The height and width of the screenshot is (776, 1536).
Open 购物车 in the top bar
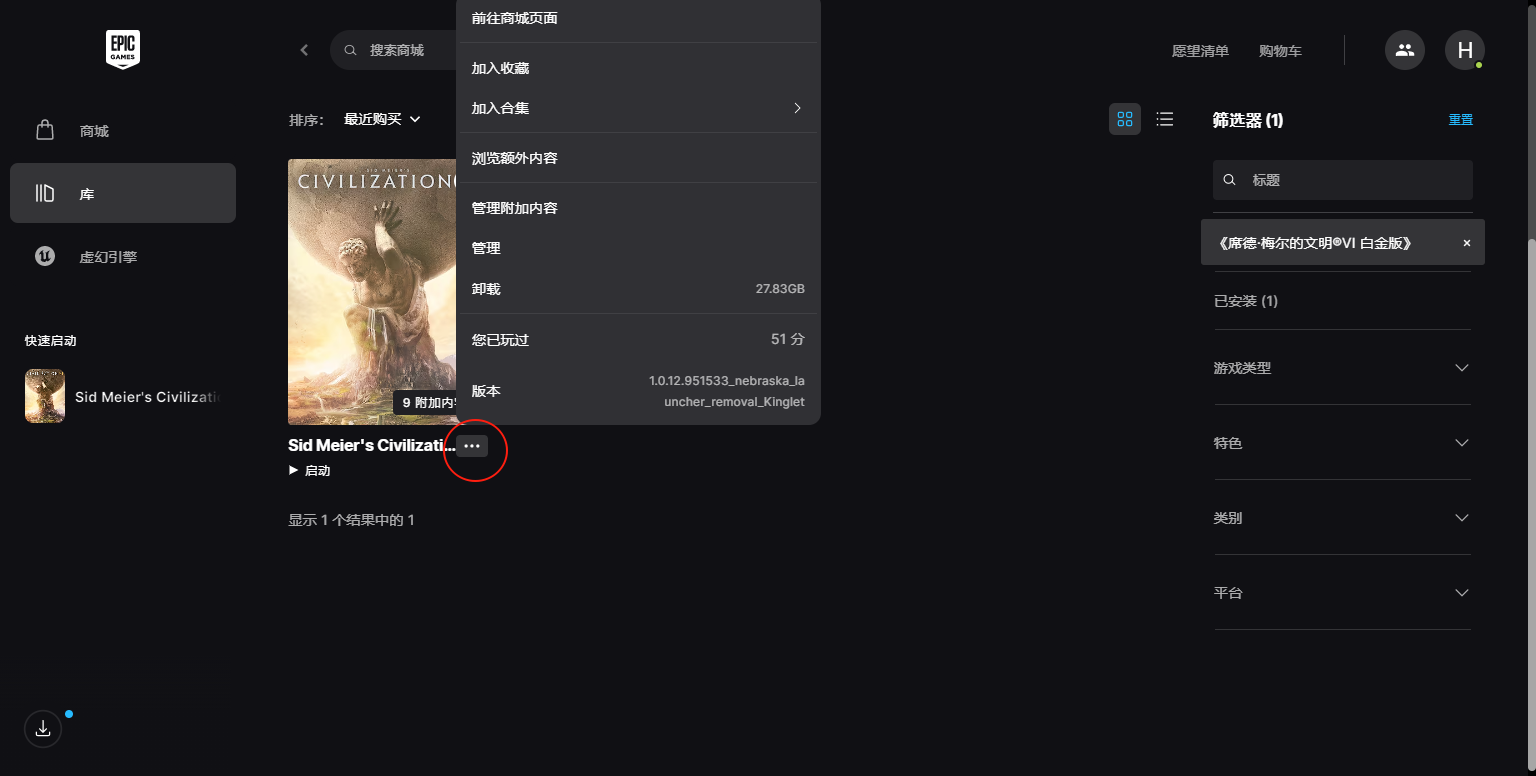pyautogui.click(x=1280, y=51)
